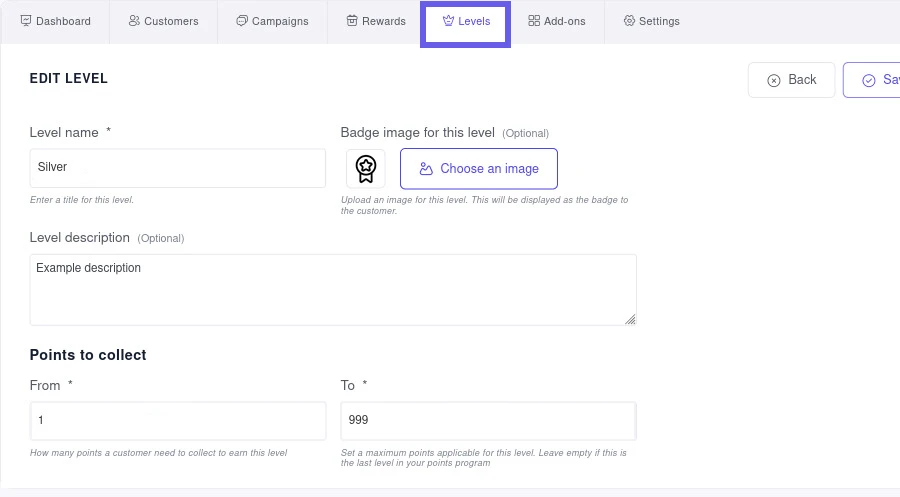Screen dimensions: 900x497
Task: Save the level with Save button
Action: click(x=875, y=80)
